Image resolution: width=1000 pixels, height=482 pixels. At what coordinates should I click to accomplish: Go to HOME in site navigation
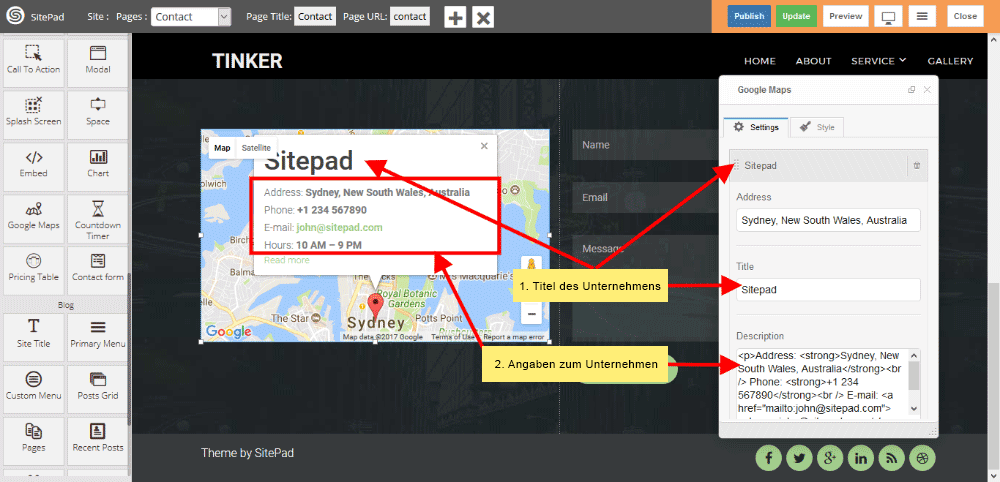point(760,61)
